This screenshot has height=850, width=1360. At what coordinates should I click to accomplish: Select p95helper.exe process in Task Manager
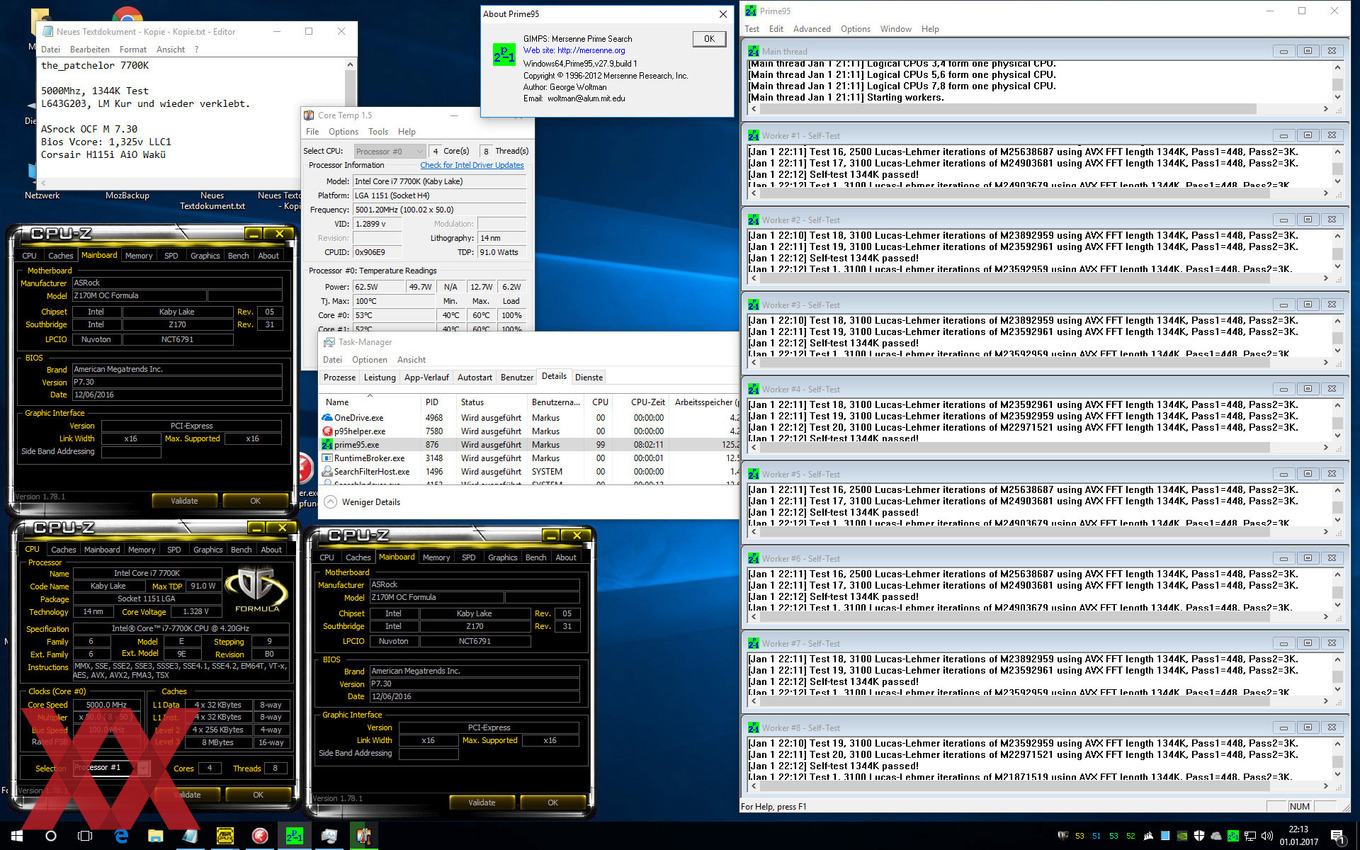530,431
